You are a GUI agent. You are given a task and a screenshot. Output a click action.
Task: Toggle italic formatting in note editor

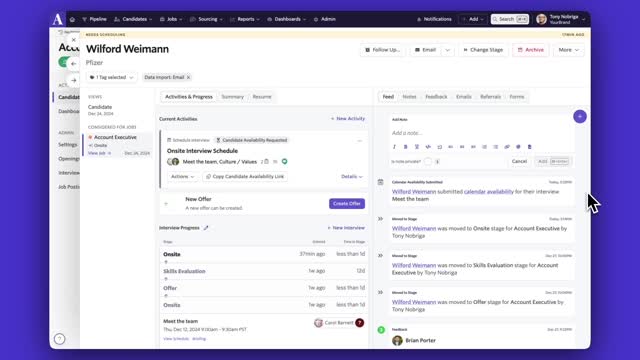click(x=394, y=147)
